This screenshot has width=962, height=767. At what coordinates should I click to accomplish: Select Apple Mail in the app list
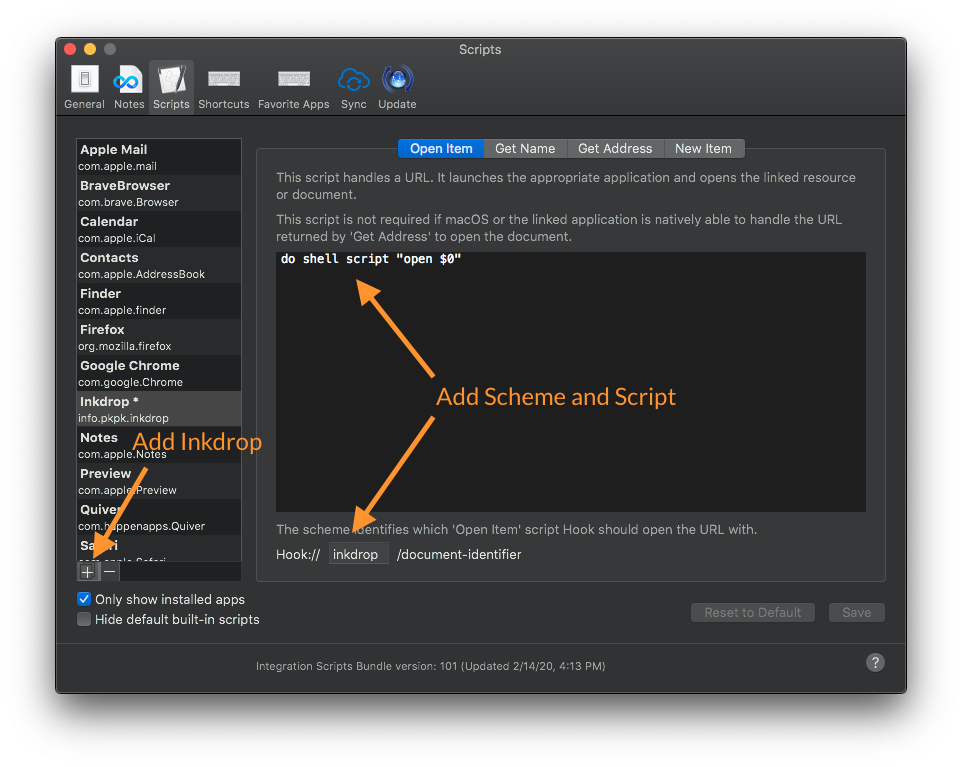(159, 157)
